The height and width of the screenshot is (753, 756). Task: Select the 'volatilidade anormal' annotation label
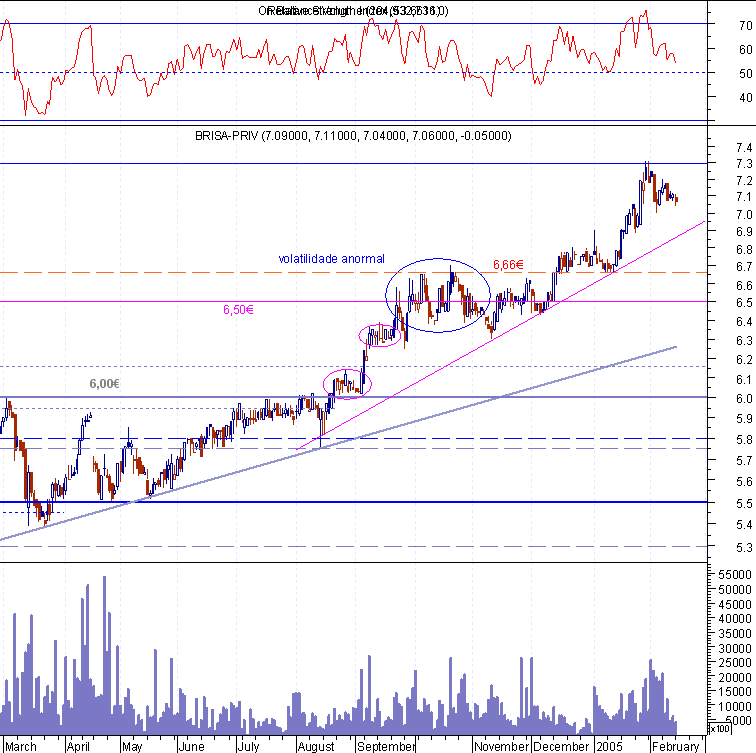(331, 259)
